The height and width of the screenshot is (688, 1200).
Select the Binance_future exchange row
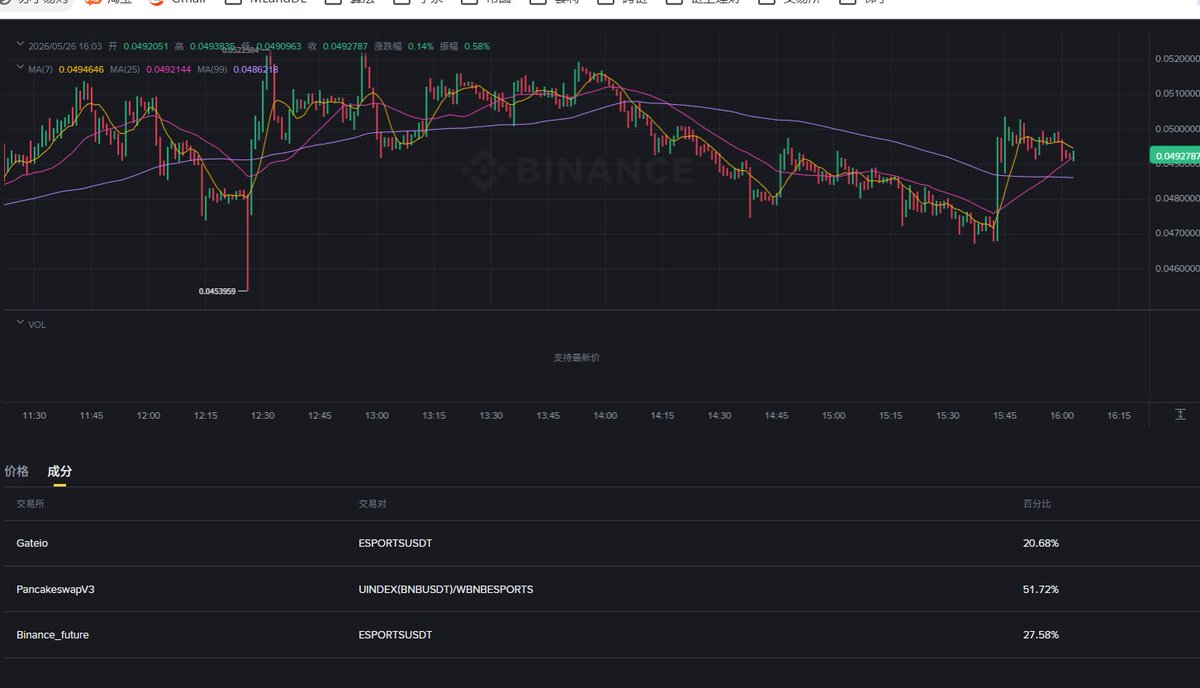click(x=600, y=634)
